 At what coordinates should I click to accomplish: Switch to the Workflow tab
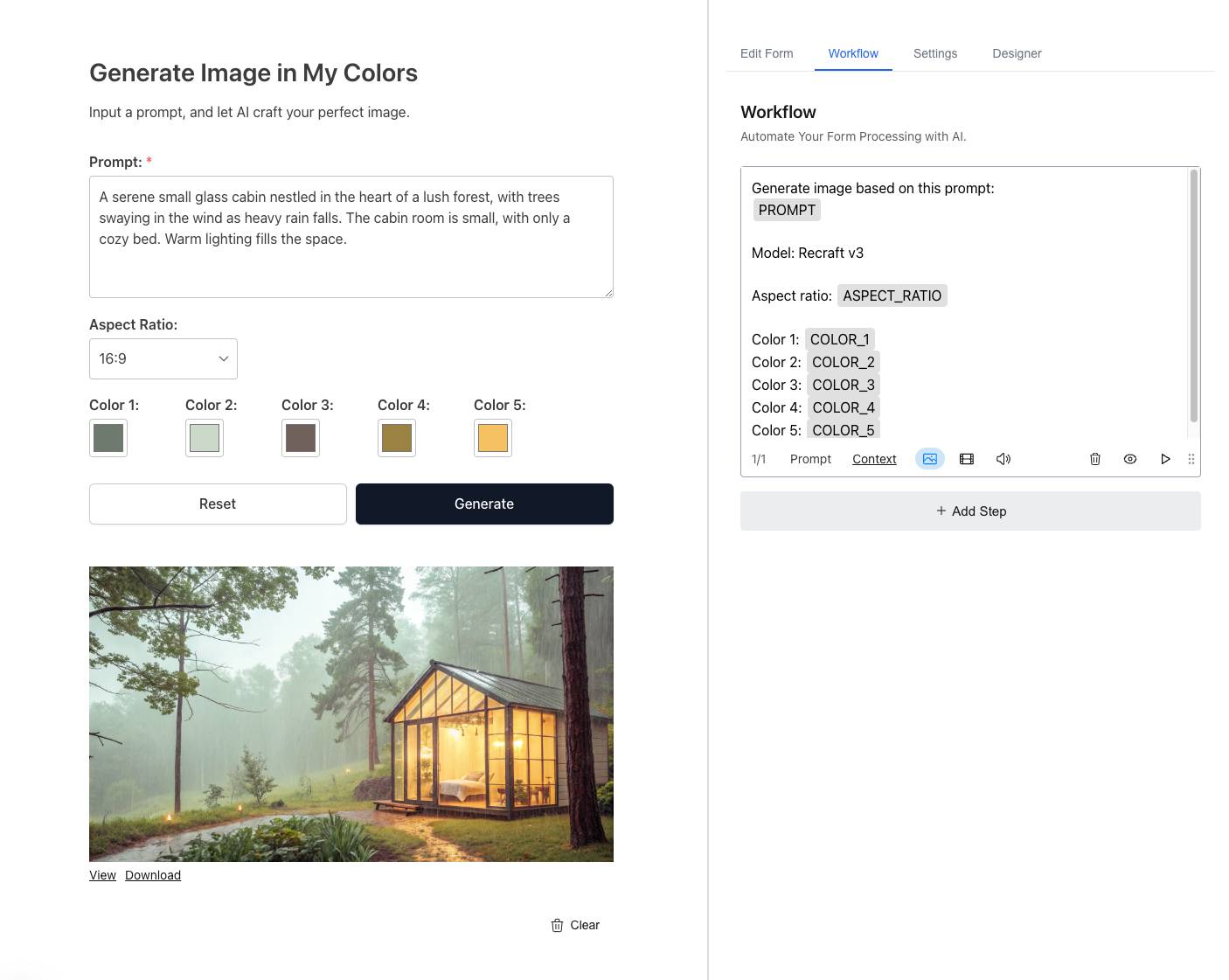[x=853, y=53]
